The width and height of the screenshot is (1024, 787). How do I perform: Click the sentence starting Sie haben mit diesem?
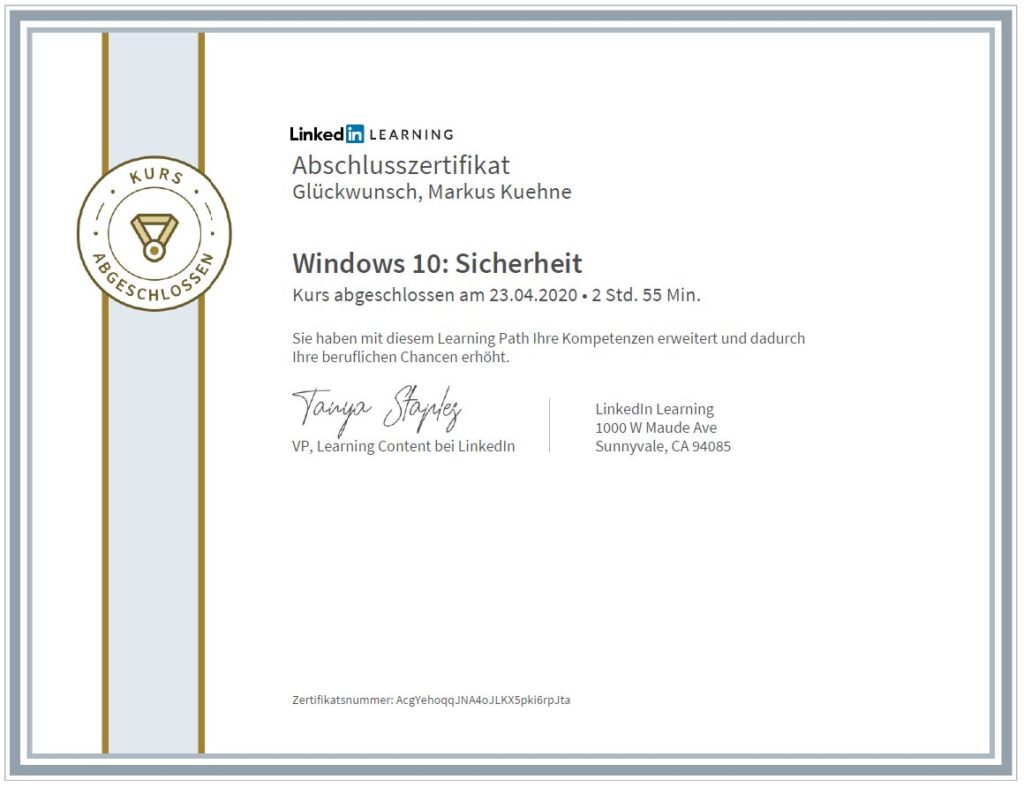point(549,338)
